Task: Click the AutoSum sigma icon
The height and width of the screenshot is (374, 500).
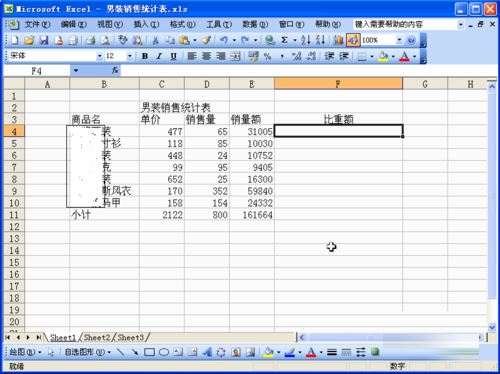Action: [x=284, y=40]
